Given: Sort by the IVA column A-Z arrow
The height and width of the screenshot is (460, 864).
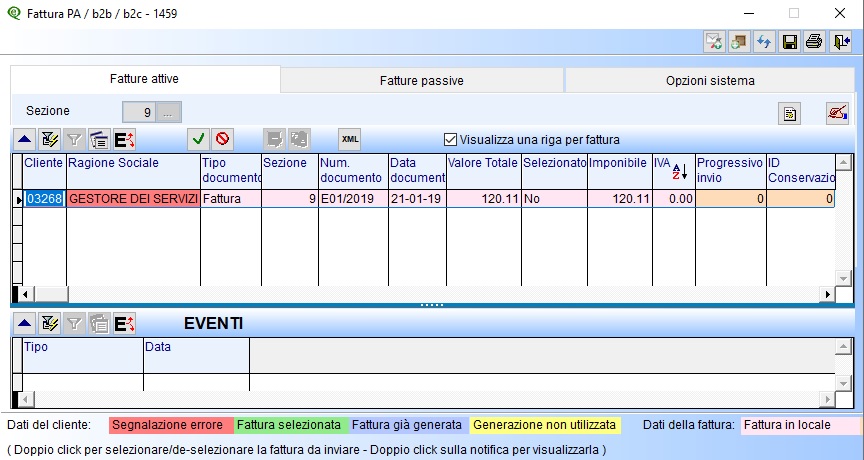Looking at the screenshot, I should coord(678,171).
